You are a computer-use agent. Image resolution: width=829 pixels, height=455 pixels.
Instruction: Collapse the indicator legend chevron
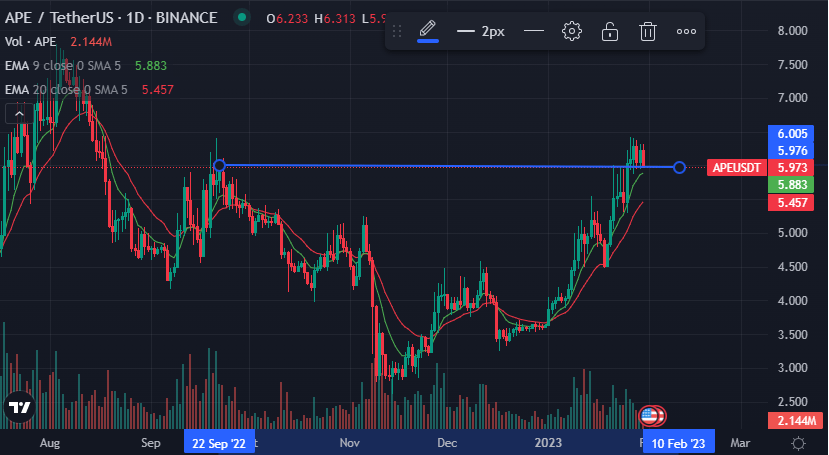coord(19,114)
